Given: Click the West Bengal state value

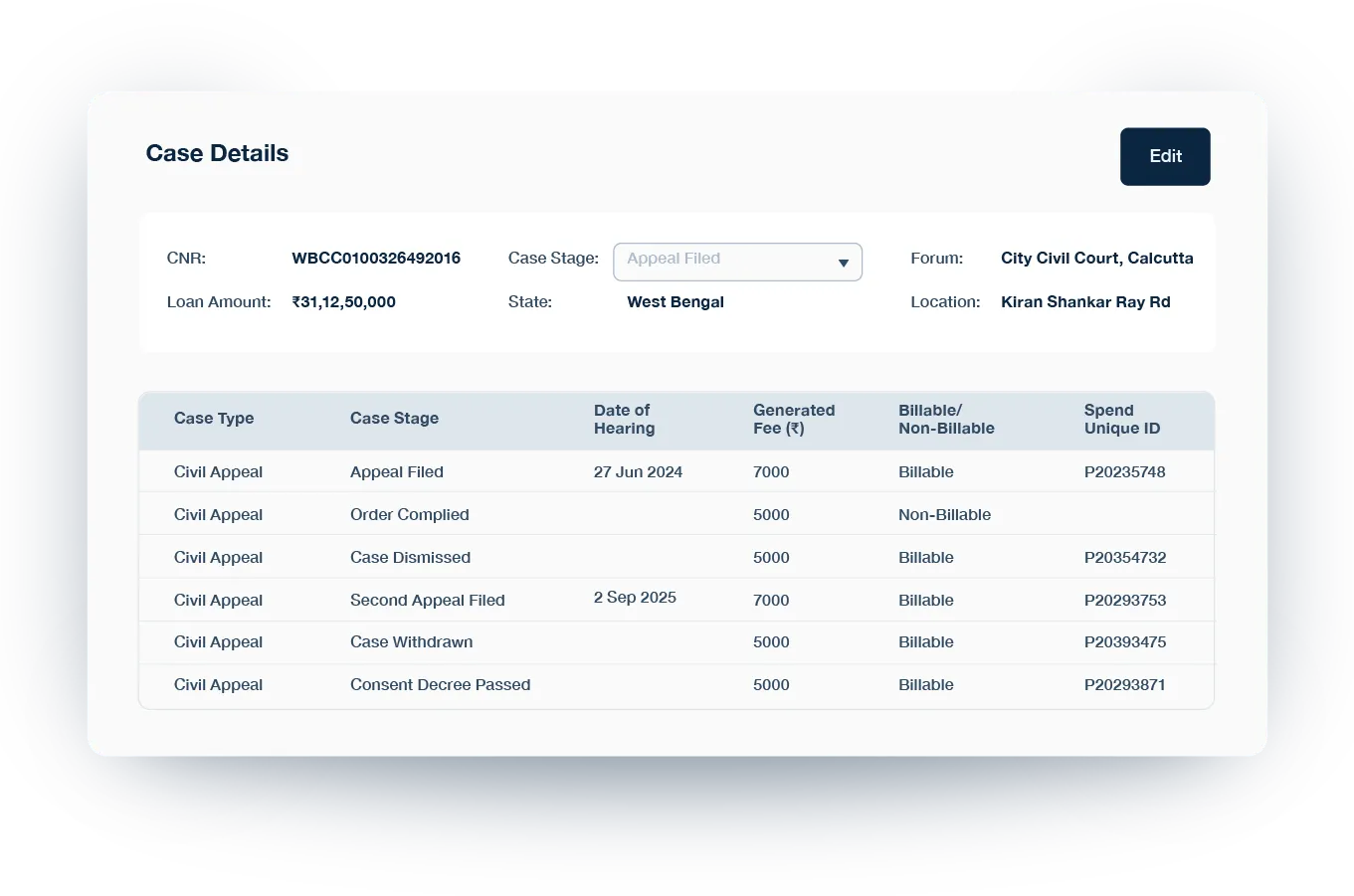Looking at the screenshot, I should (675, 301).
